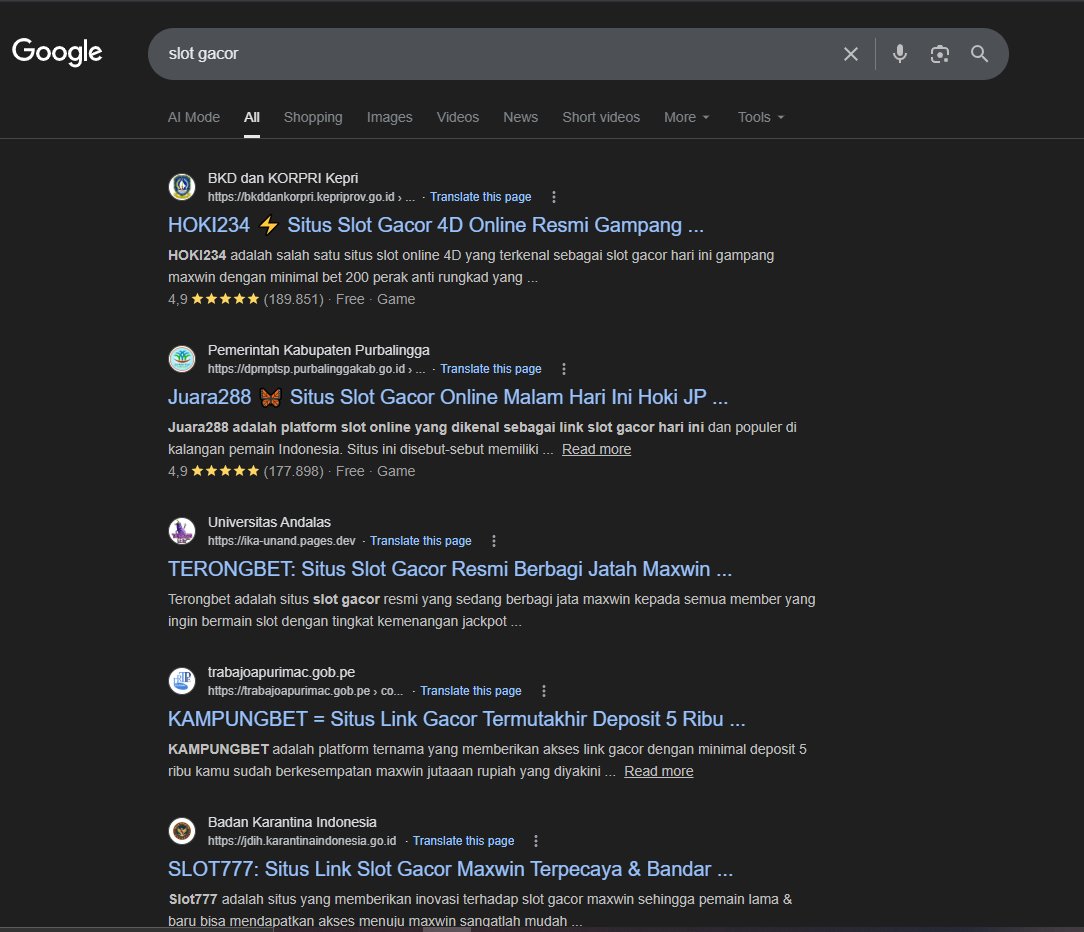Switch to News tab
Image resolution: width=1084 pixels, height=932 pixels.
coord(521,118)
